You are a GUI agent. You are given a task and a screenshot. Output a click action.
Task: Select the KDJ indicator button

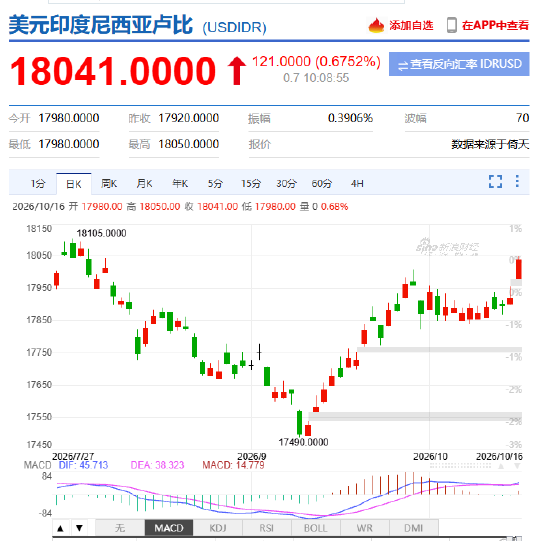[x=218, y=528]
